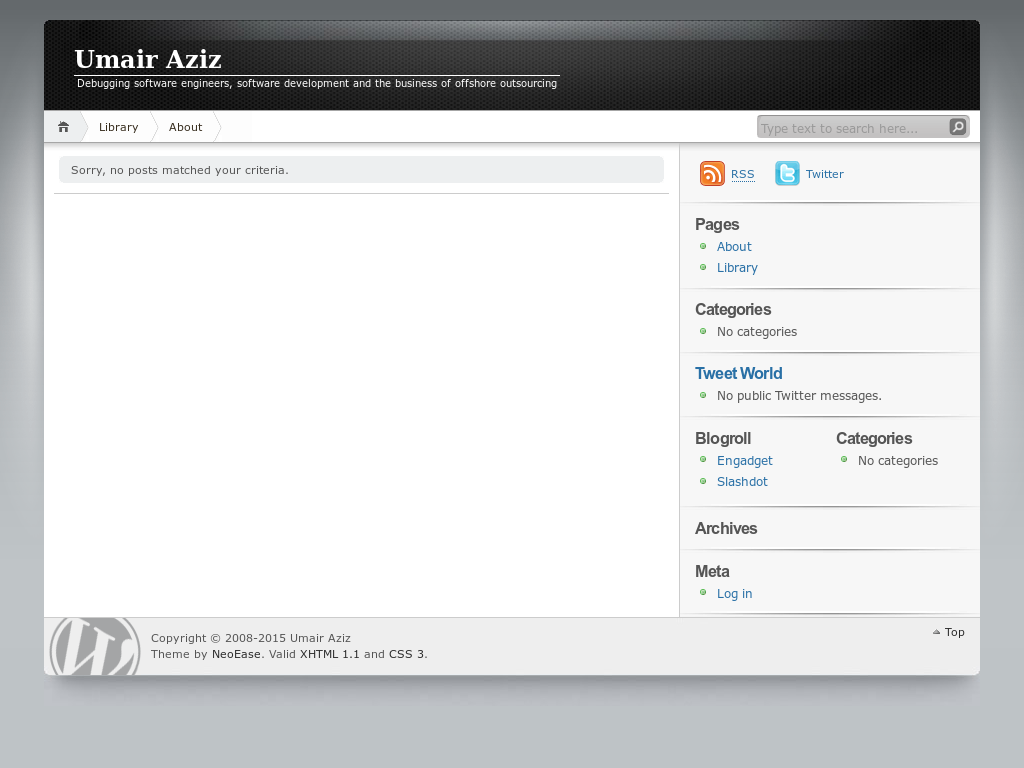Click the bullet icon beside Log in
The height and width of the screenshot is (768, 1024).
[702, 593]
